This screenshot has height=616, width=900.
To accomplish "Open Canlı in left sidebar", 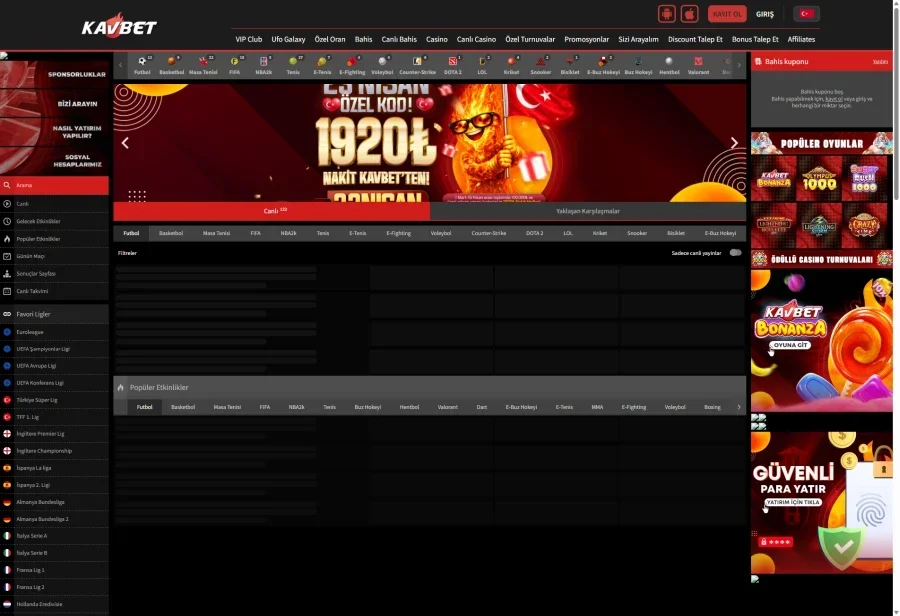I will click(55, 204).
